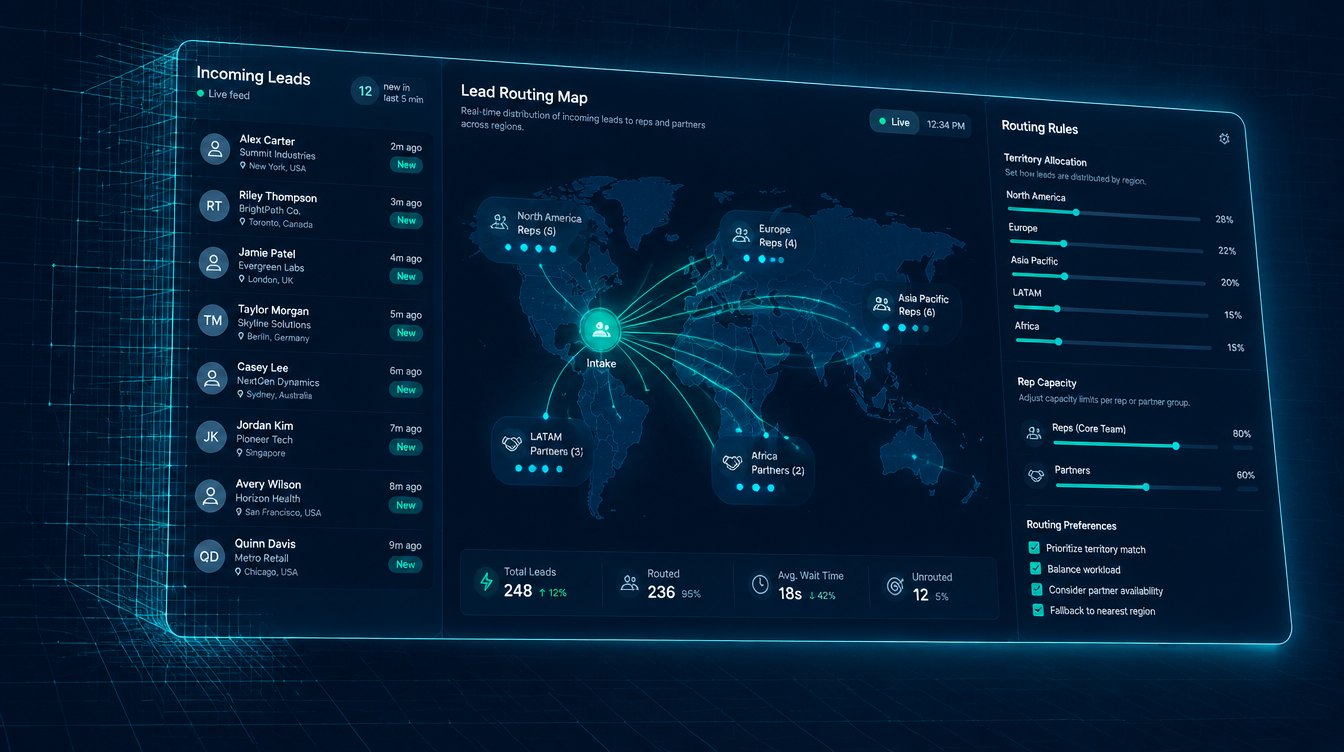Click the Asia Pacific Reps group icon
The image size is (1344, 752).
pyautogui.click(x=880, y=303)
